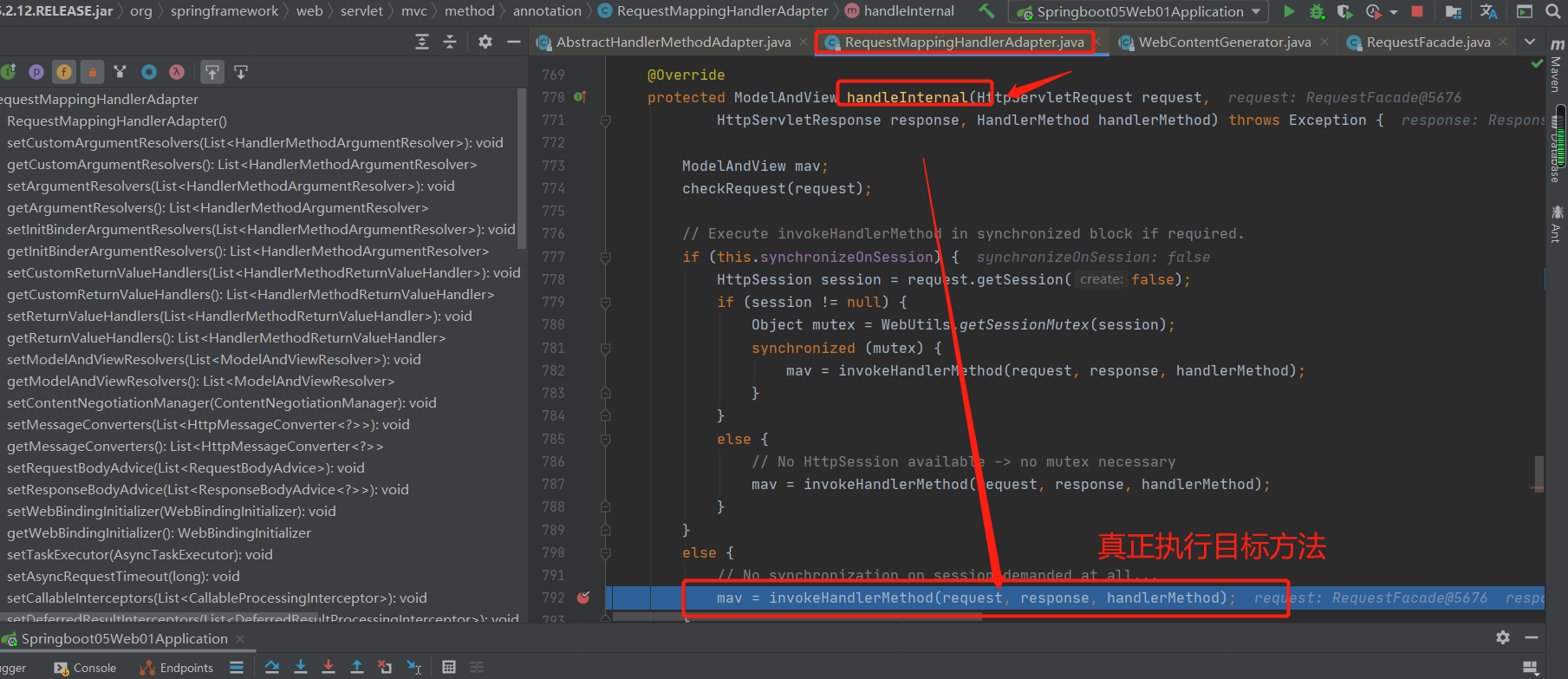Switch to RequestMappingHandlerAdapter.java tab
This screenshot has height=679, width=1568.
point(964,42)
